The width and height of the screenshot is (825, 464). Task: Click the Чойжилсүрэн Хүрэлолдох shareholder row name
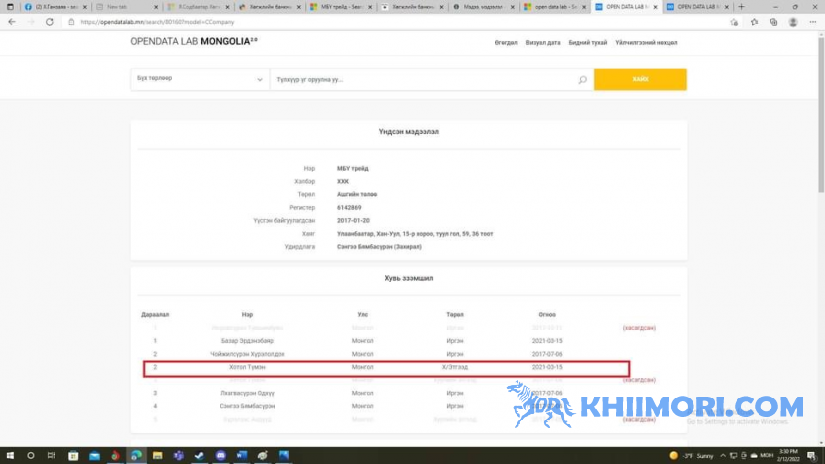click(247, 354)
